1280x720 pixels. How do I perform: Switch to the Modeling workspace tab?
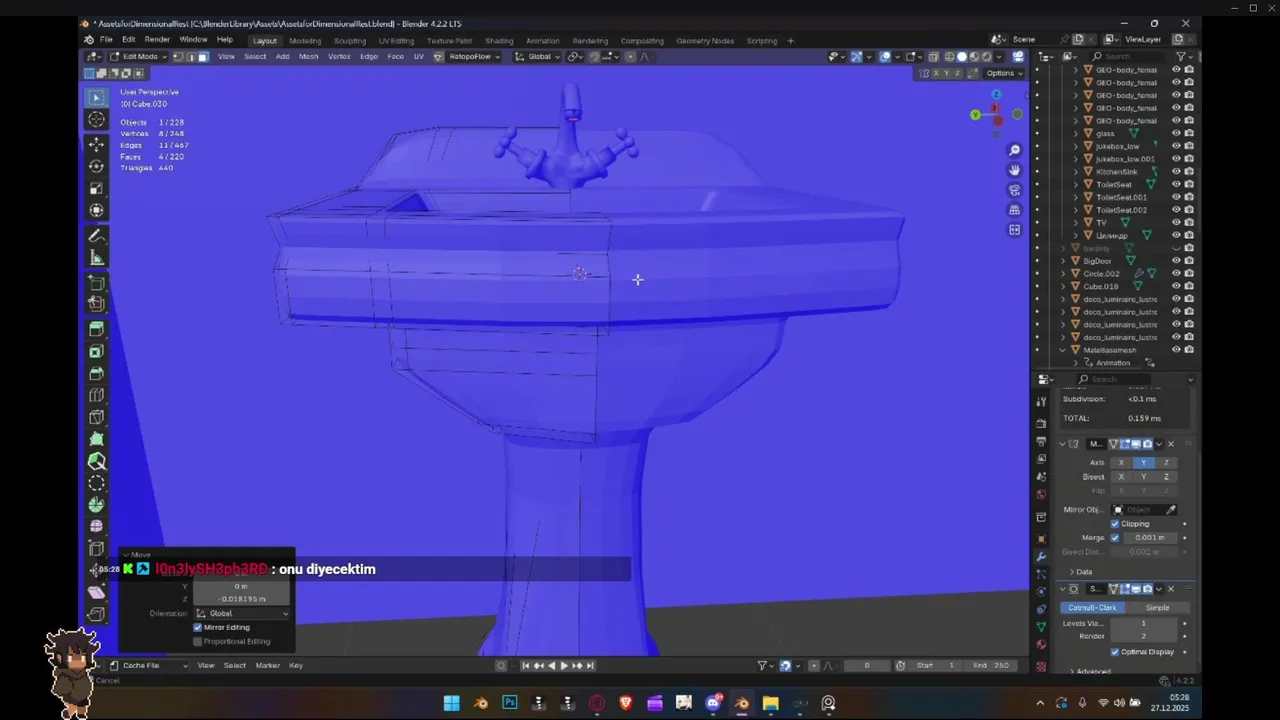305,41
